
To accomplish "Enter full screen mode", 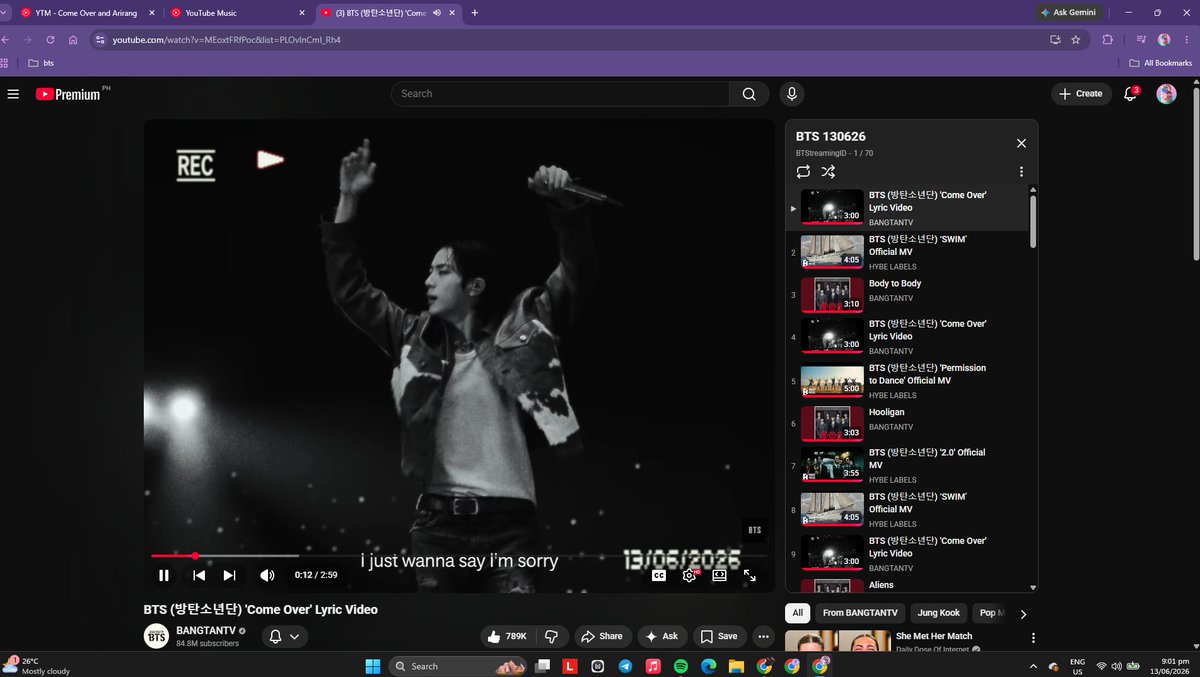I will 749,575.
